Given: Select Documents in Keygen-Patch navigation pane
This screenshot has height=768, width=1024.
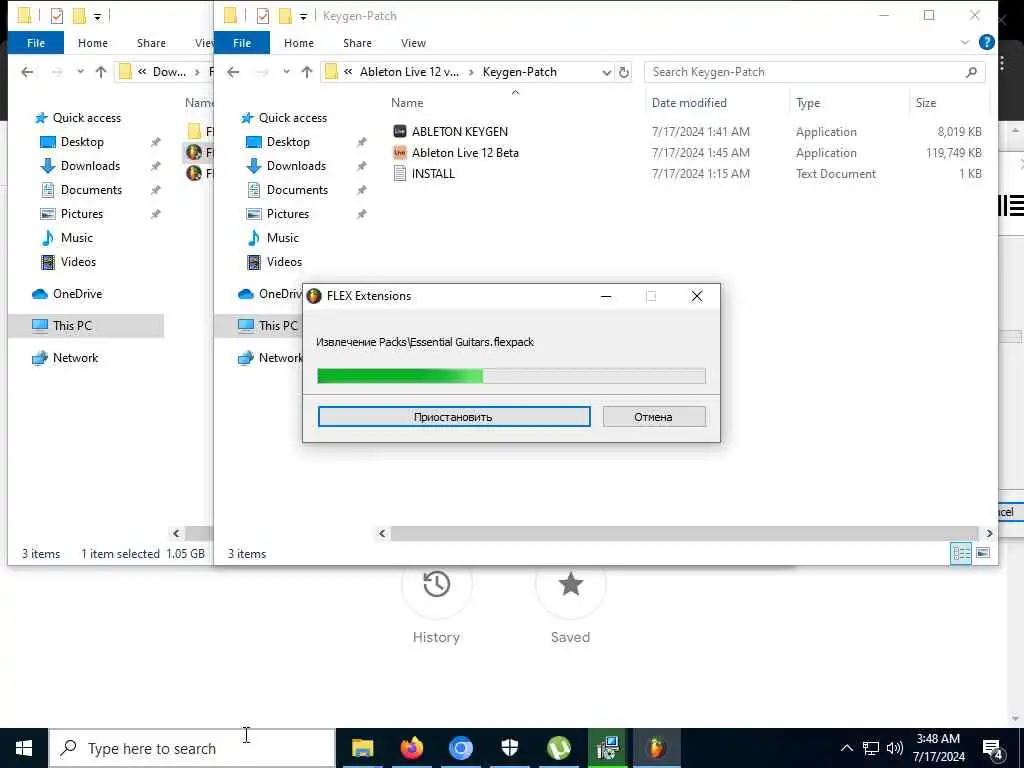Looking at the screenshot, I should [x=297, y=190].
